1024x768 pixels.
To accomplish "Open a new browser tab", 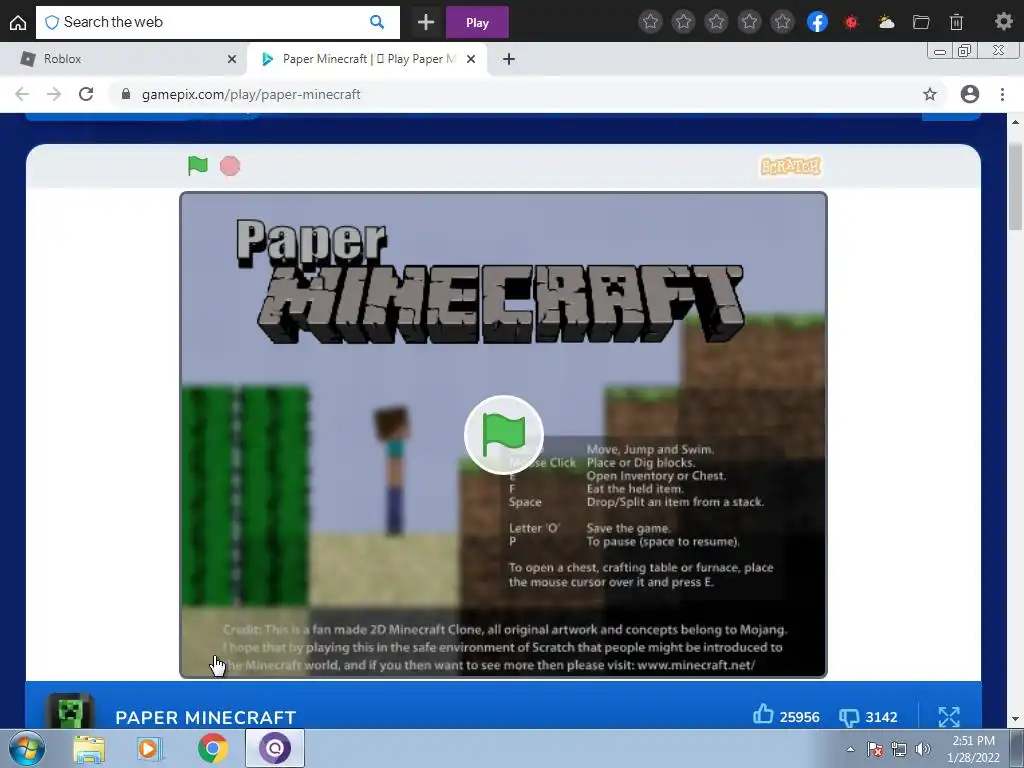I will pos(509,59).
